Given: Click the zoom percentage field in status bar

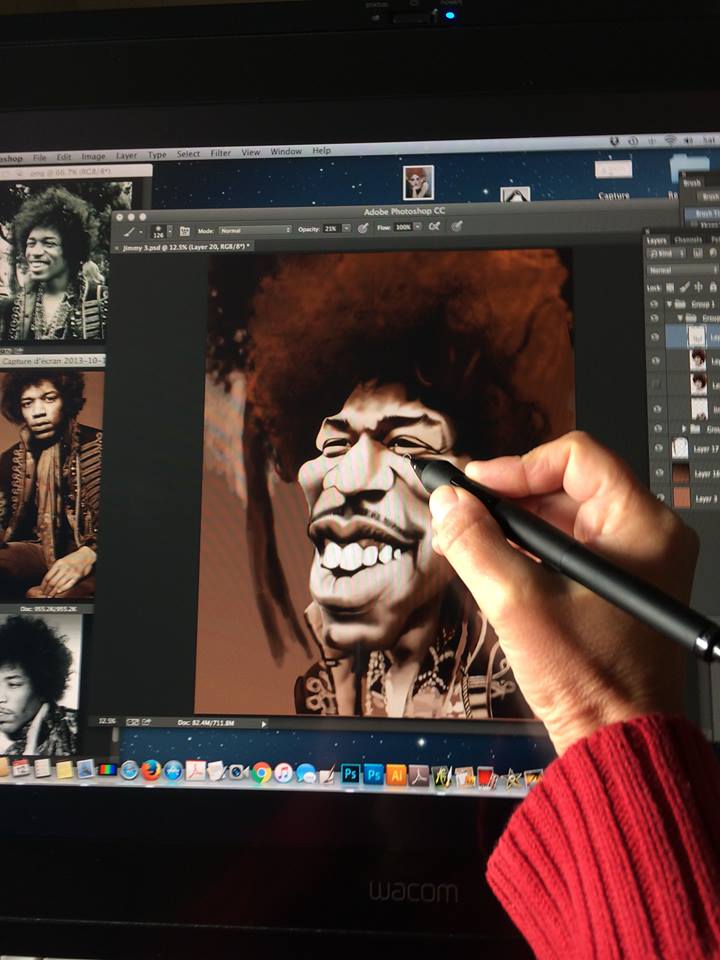Looking at the screenshot, I should pos(107,722).
